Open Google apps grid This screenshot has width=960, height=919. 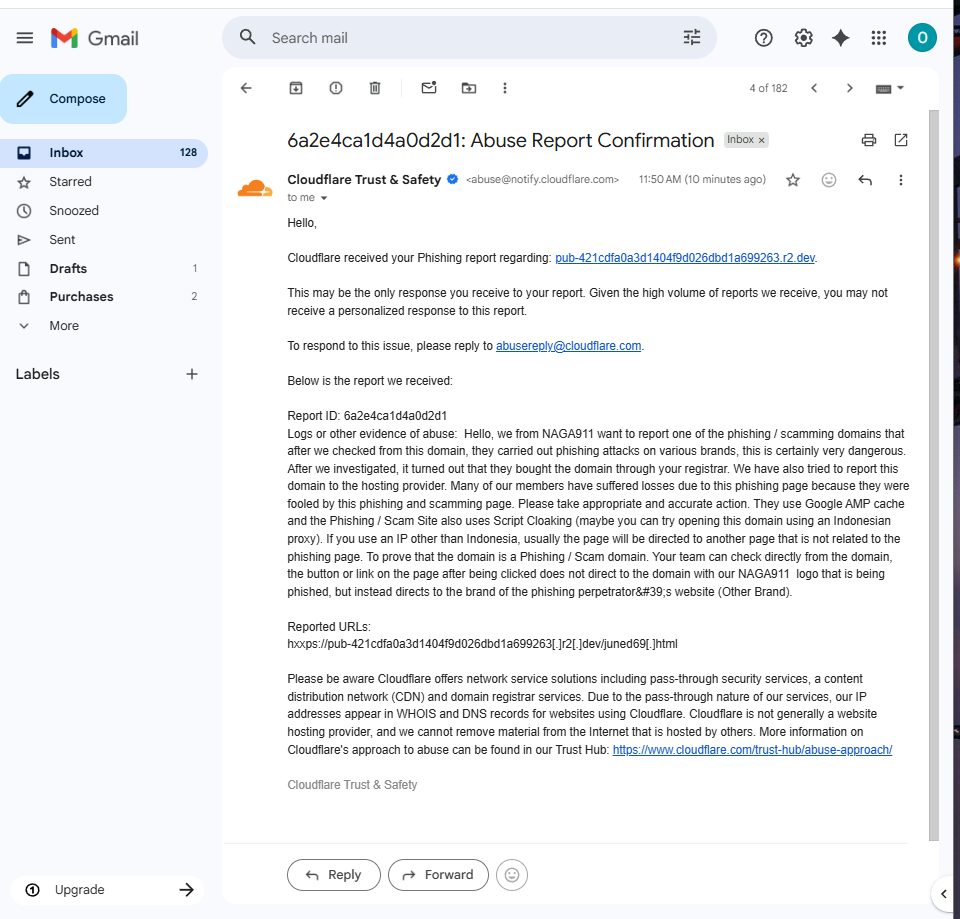[879, 38]
